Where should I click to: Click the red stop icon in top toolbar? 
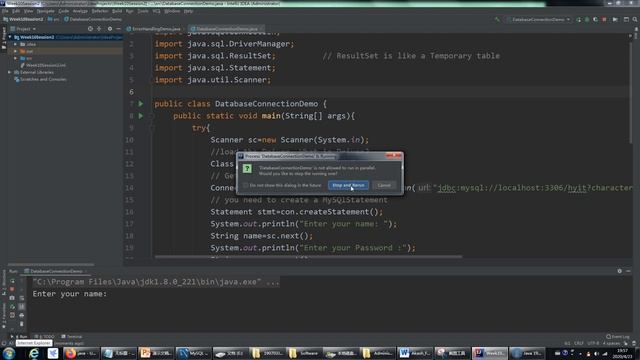604,19
